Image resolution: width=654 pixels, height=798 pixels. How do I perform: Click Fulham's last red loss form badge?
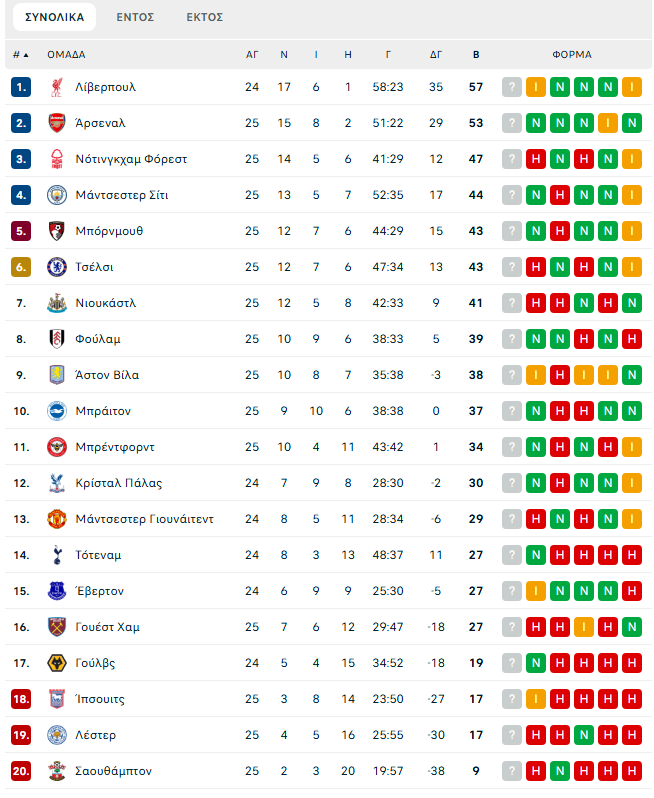630,339
